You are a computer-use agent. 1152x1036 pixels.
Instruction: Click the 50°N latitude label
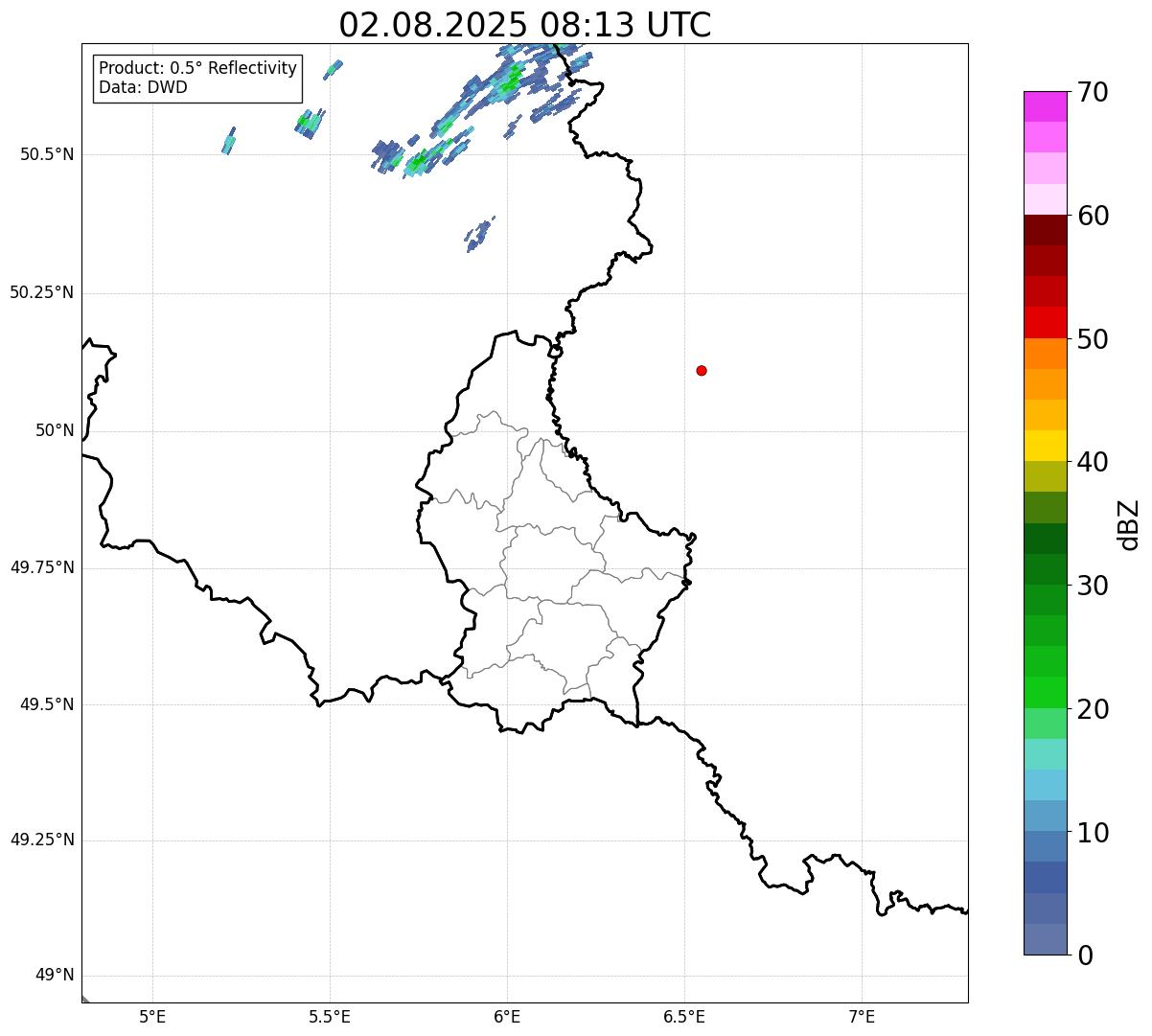tap(56, 430)
